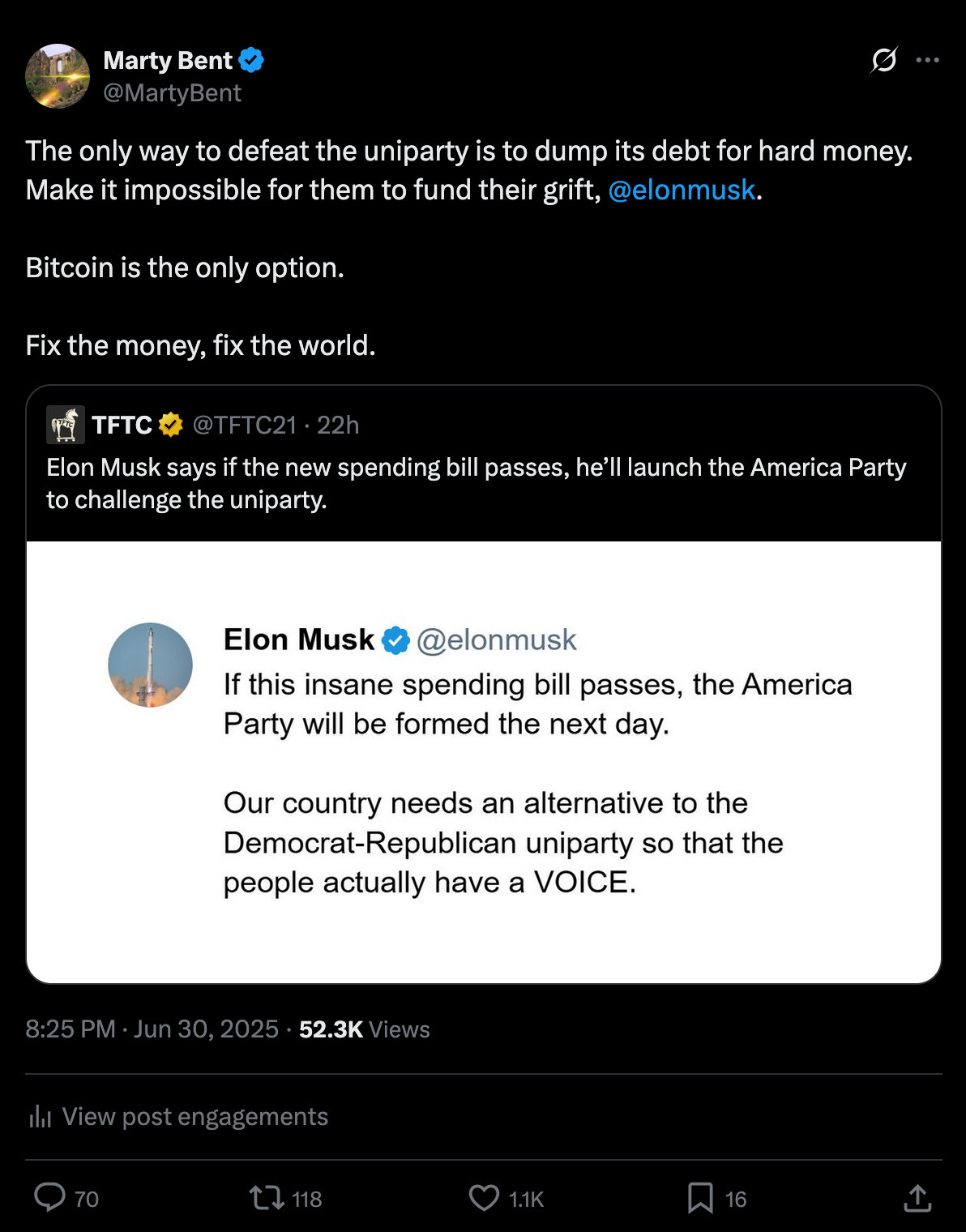Like the post with heart icon

coord(485,1197)
